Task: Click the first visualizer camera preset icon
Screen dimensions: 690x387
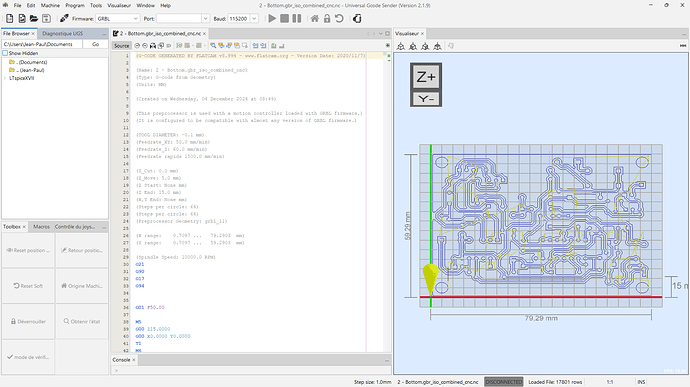Action: pos(400,46)
